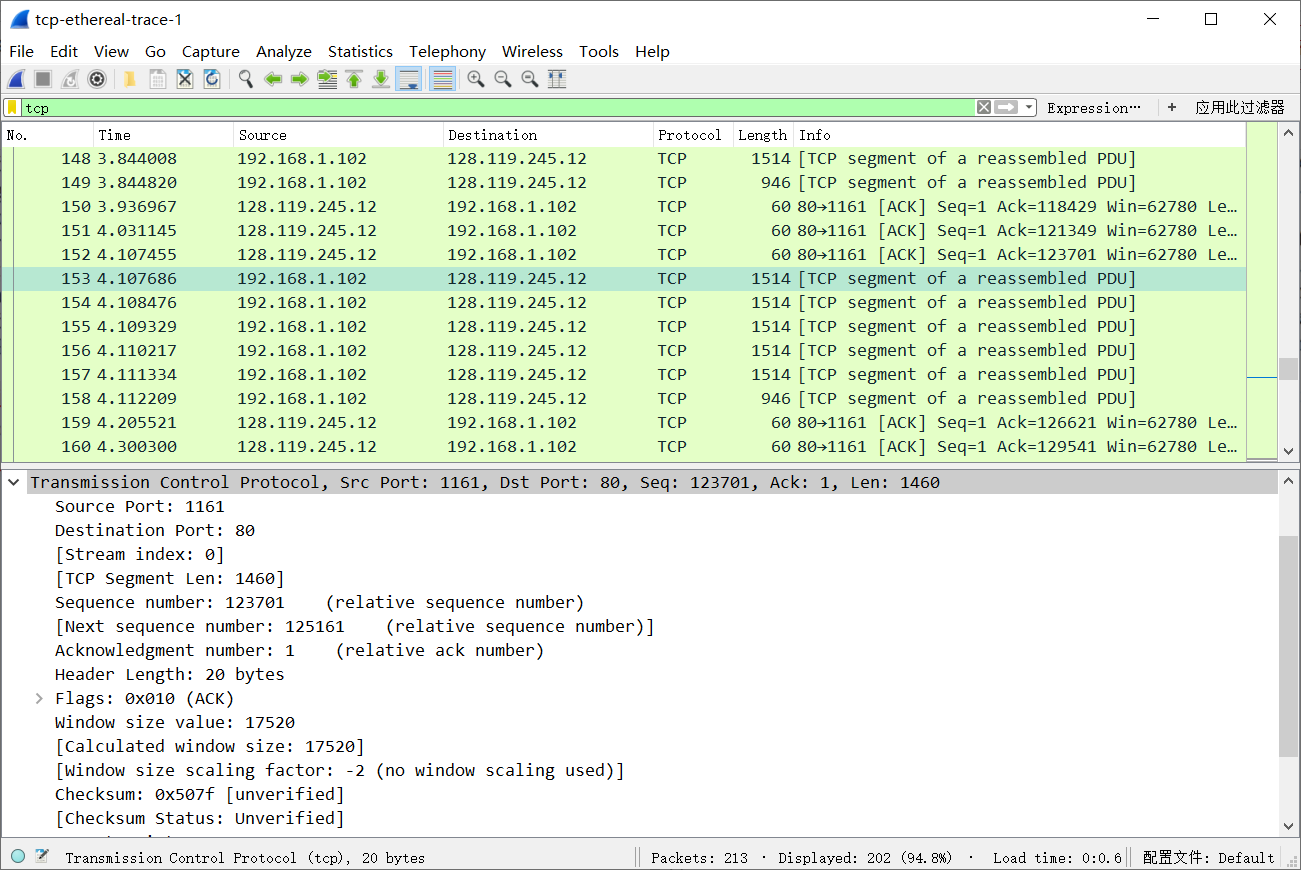1301x870 pixels.
Task: Open the Statistics menu
Action: (360, 51)
